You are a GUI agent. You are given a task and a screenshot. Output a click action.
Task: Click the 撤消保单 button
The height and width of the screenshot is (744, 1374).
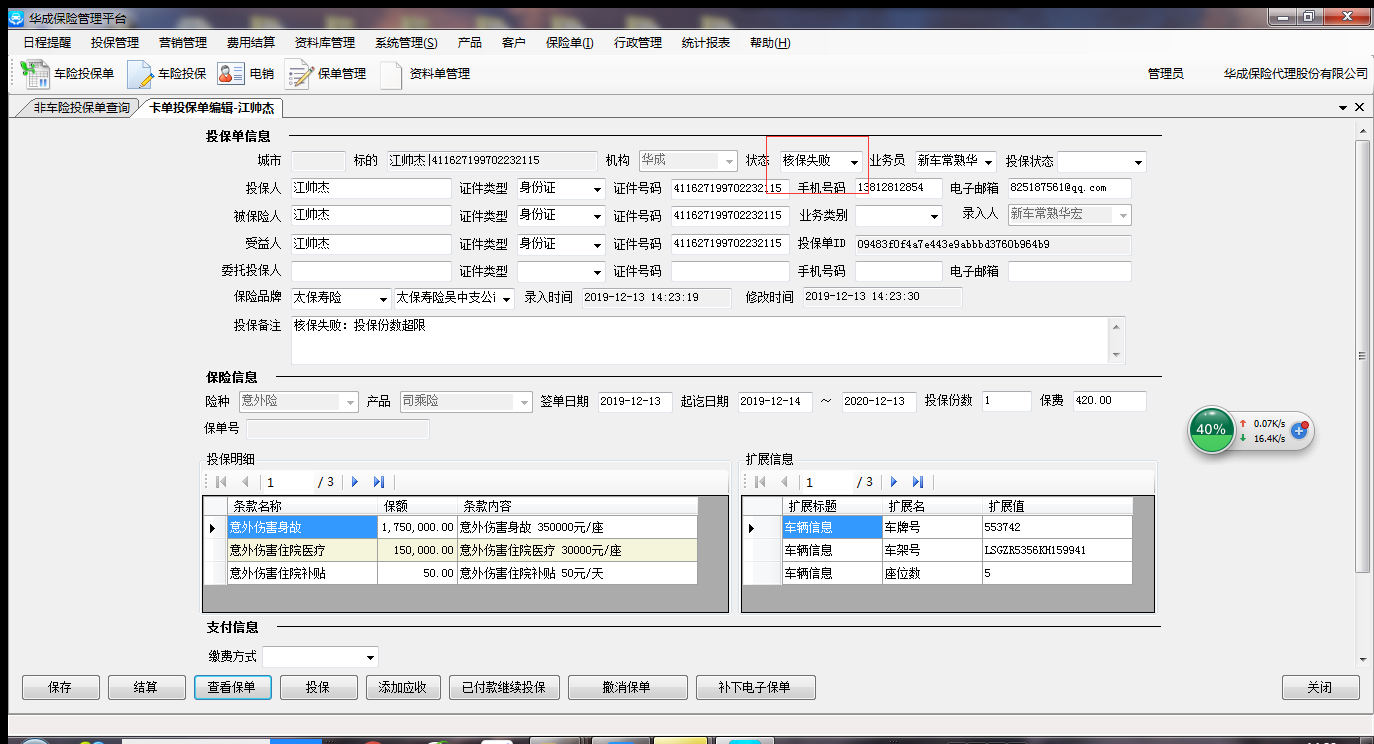[x=627, y=688]
